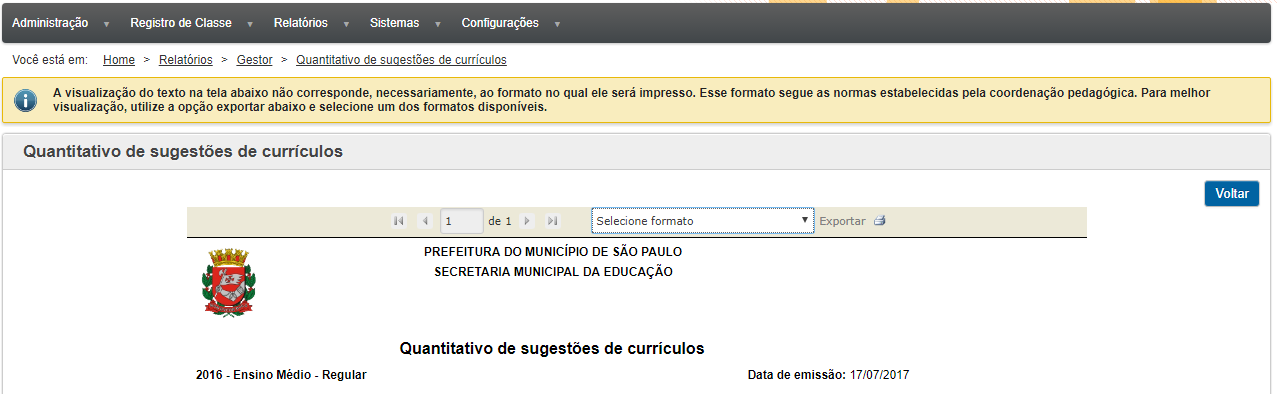
Task: Open the Sistemas menu
Action: click(x=394, y=23)
